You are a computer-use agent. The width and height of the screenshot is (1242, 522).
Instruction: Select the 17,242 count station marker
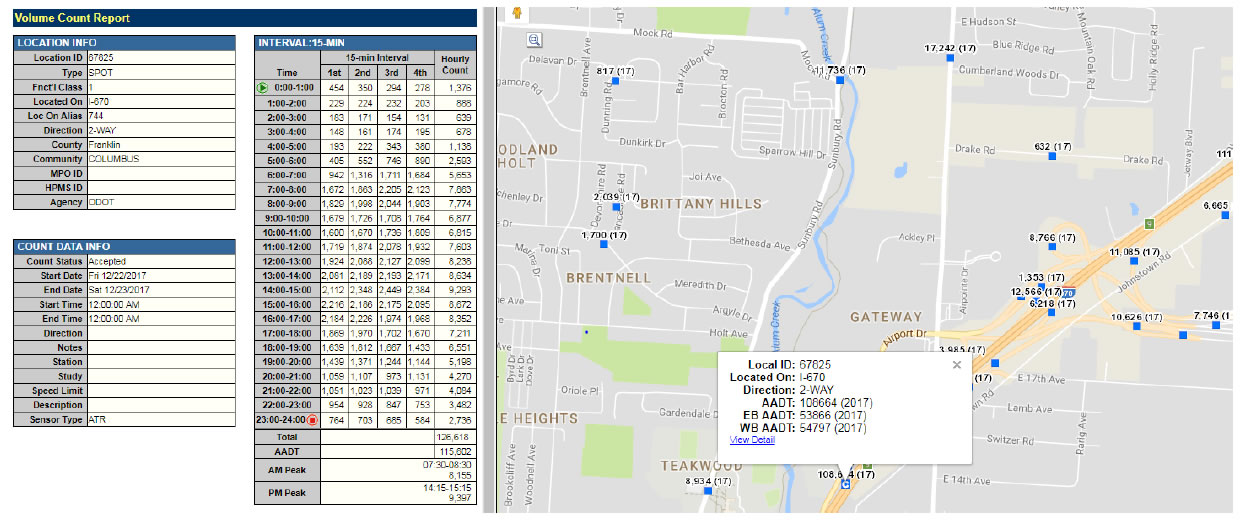[x=951, y=59]
